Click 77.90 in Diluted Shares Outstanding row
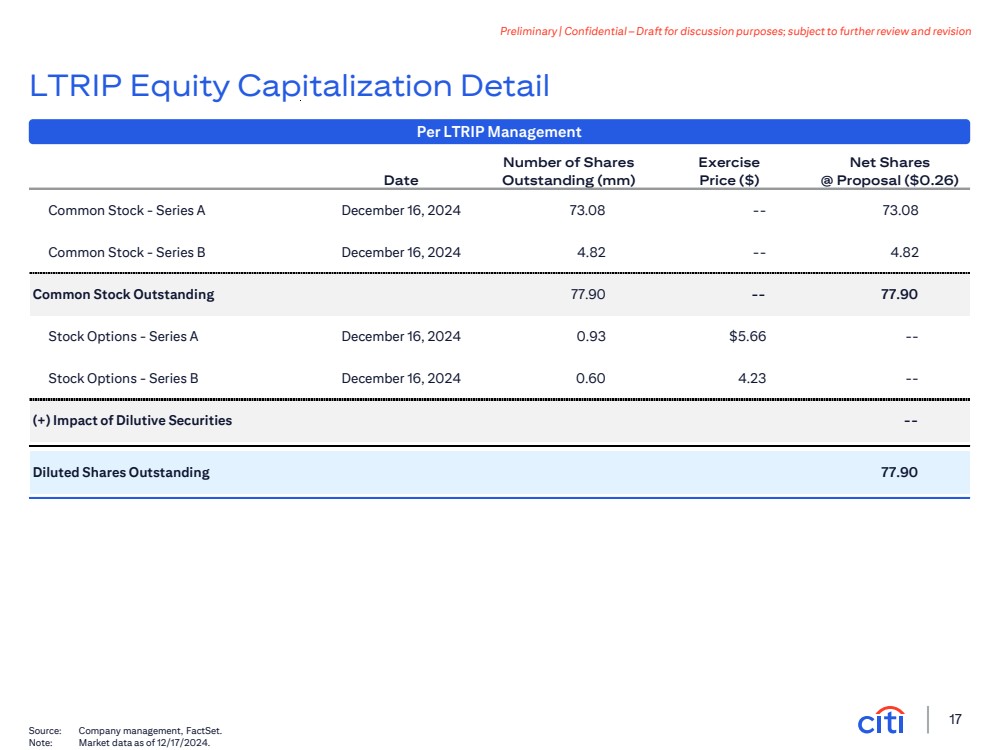This screenshot has height=750, width=999. [x=900, y=472]
